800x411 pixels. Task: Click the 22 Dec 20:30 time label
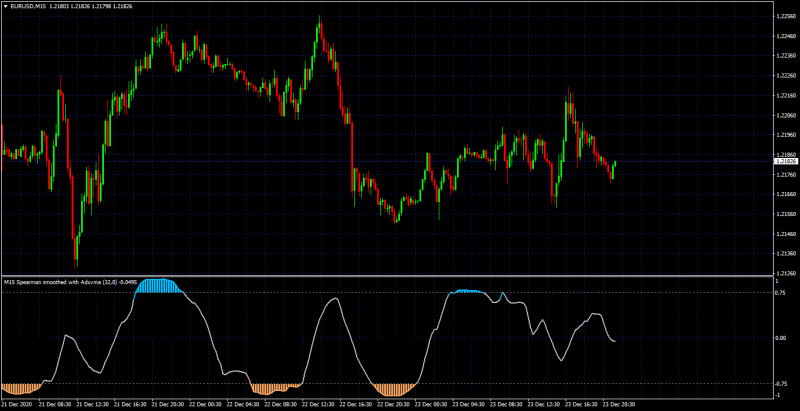[x=395, y=403]
